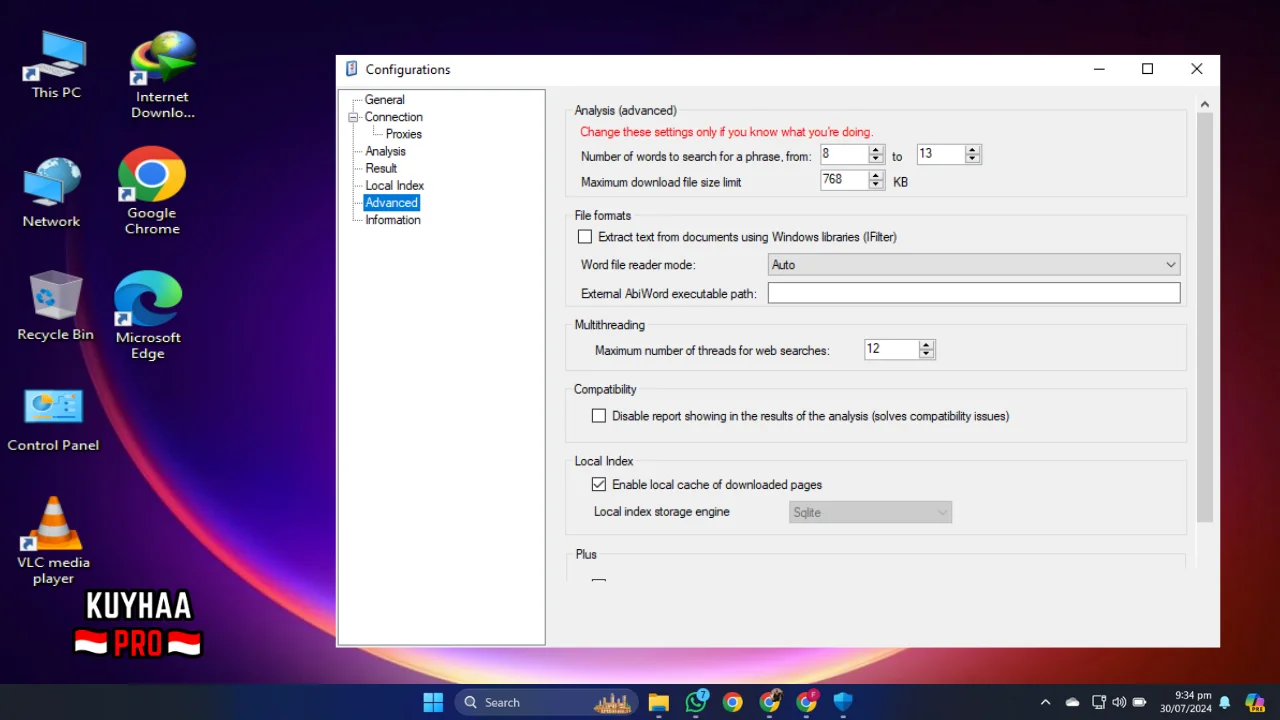Click the OneDrive cloud tray icon
This screenshot has height=720, width=1280.
point(1072,702)
